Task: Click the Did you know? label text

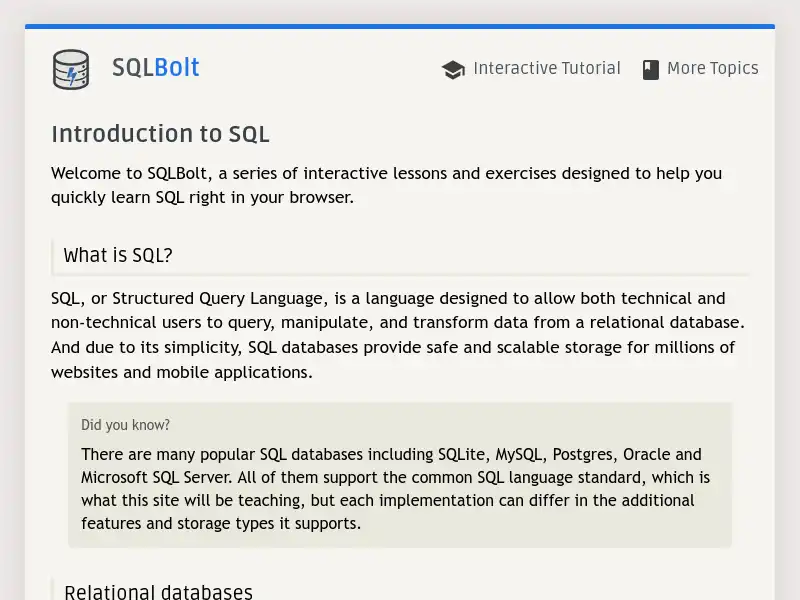Action: (x=125, y=425)
